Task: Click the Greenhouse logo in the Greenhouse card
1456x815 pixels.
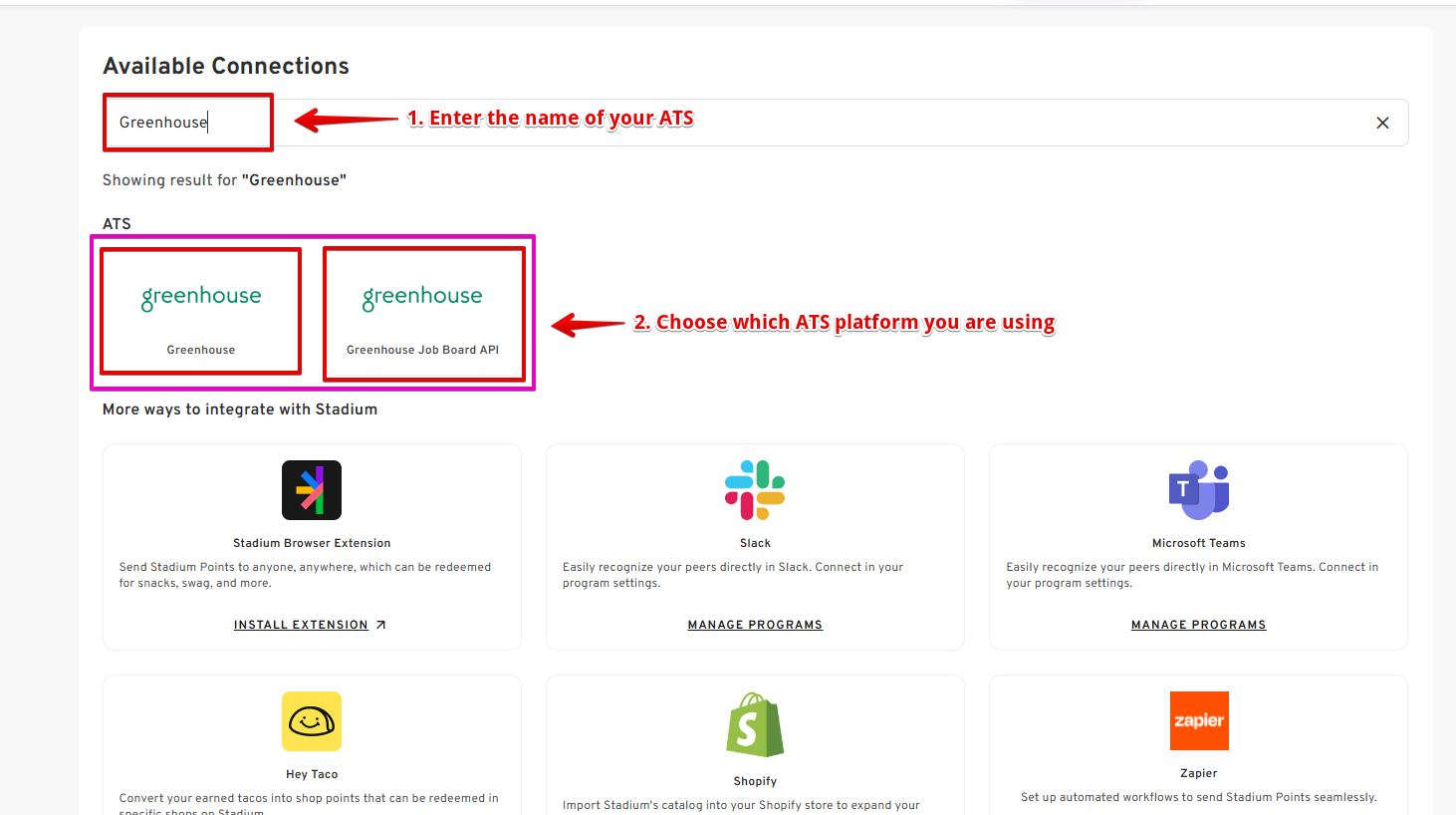Action: pos(201,297)
